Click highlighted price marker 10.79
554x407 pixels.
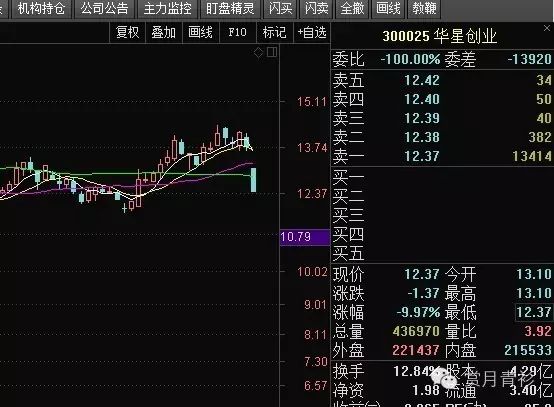(x=305, y=237)
